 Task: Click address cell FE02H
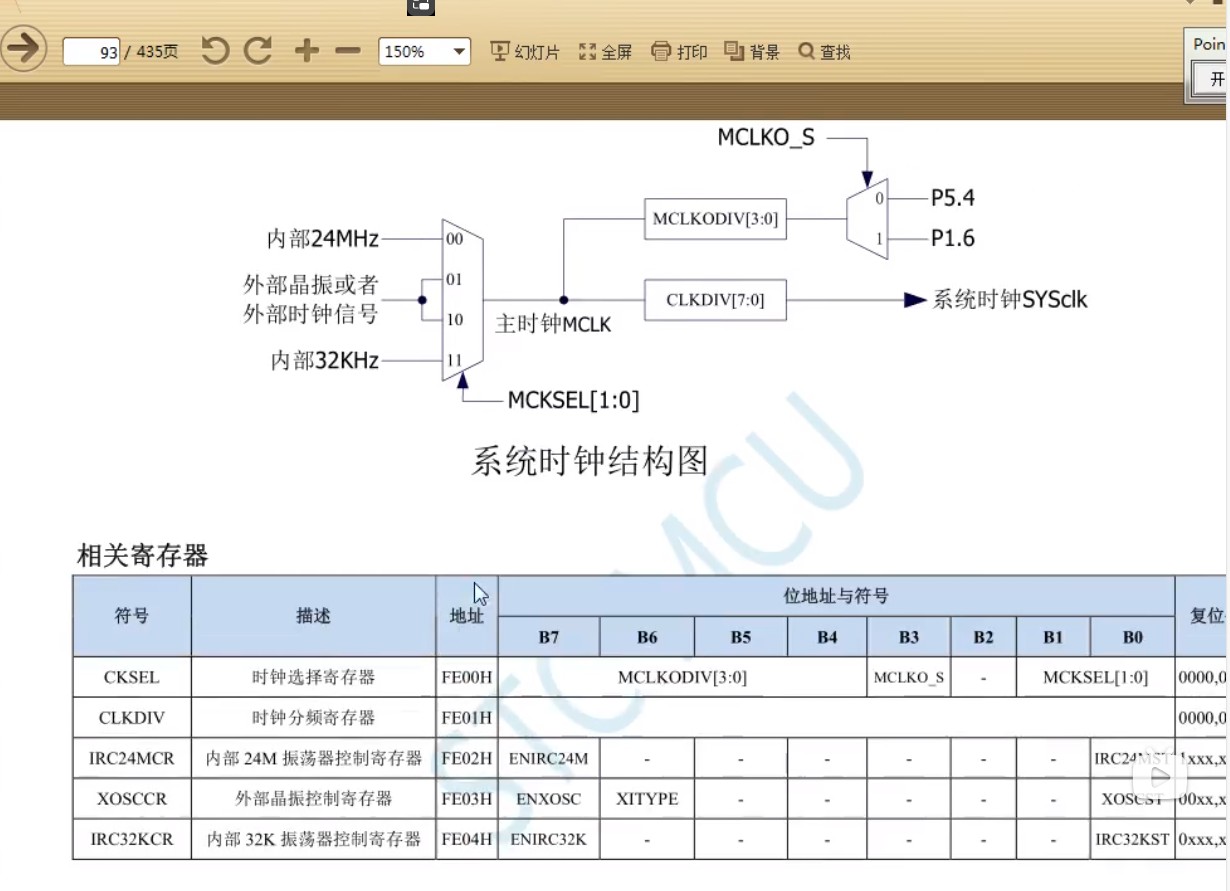click(x=467, y=759)
